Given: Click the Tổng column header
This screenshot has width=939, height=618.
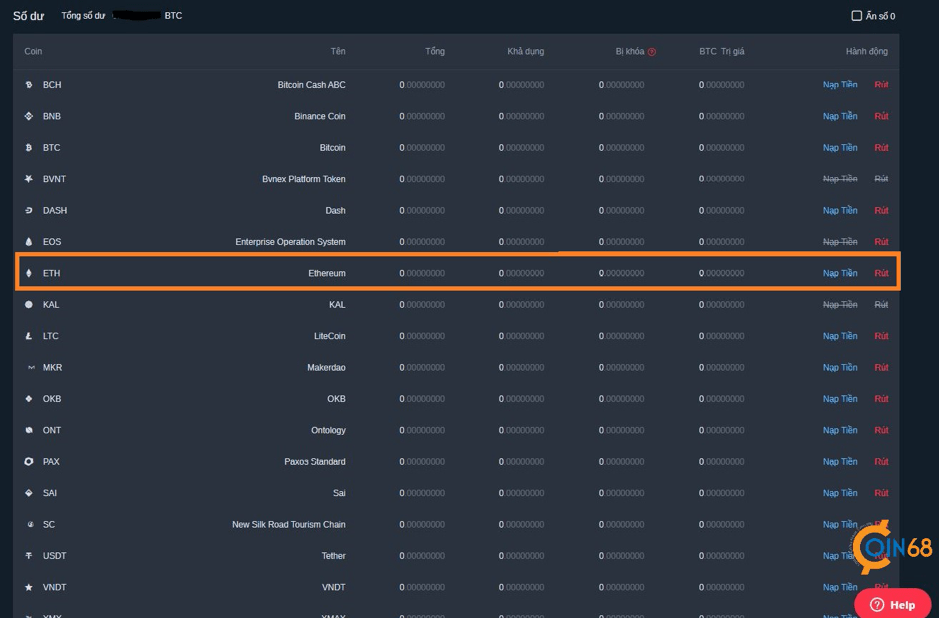Looking at the screenshot, I should (x=435, y=51).
